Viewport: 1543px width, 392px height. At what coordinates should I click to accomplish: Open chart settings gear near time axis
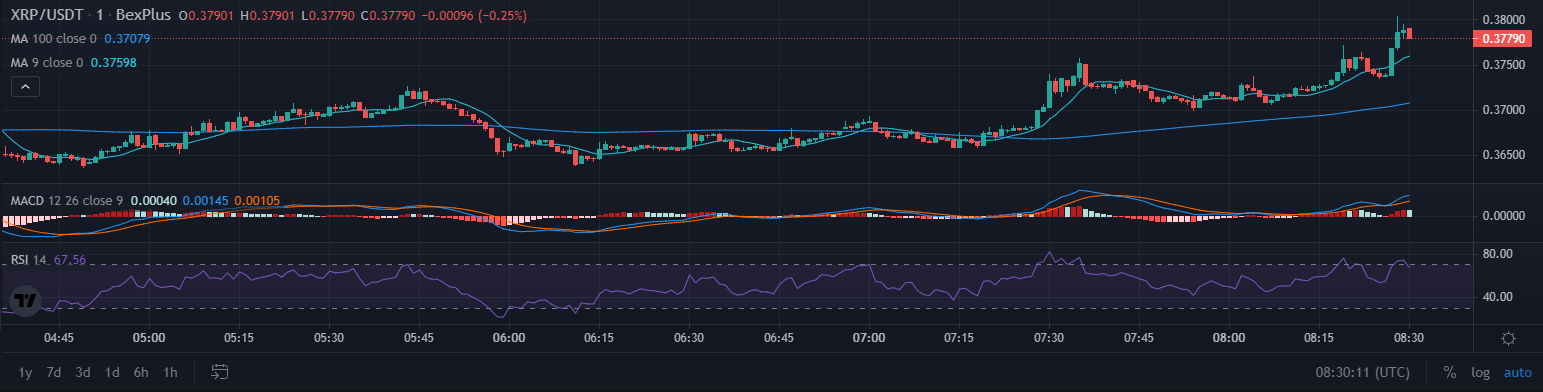[1508, 338]
